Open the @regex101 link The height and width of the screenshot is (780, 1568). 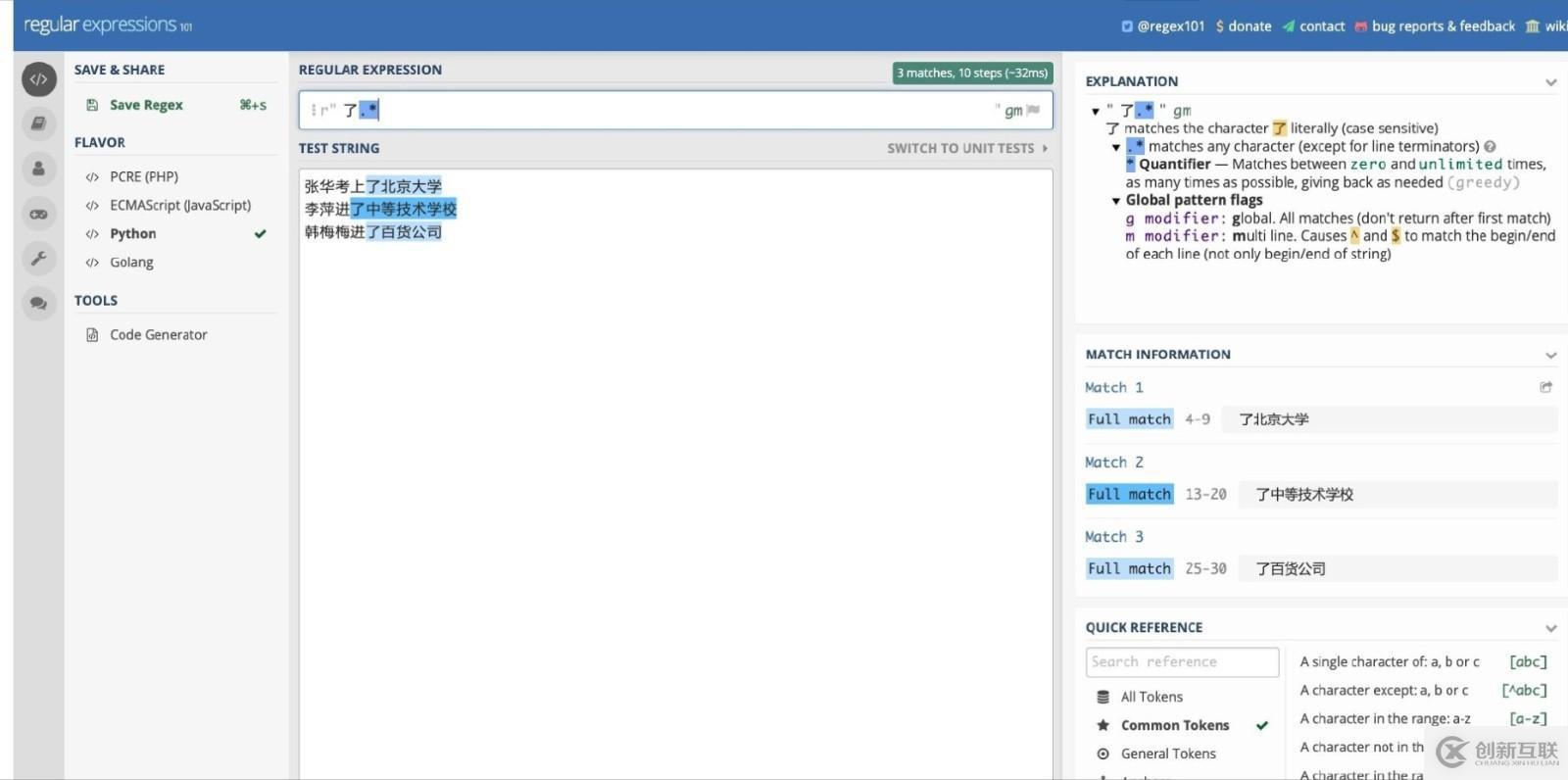click(x=1170, y=26)
